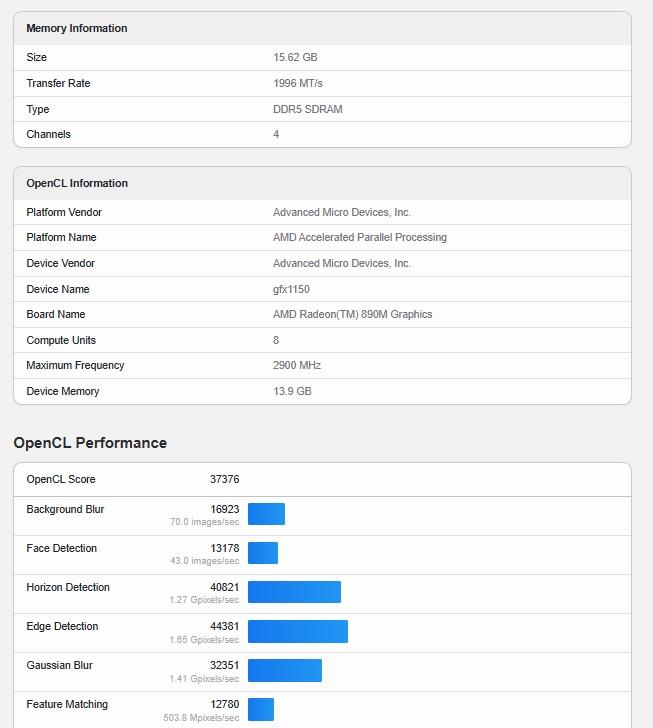Click the Gaussian Blur score bar

[285, 670]
